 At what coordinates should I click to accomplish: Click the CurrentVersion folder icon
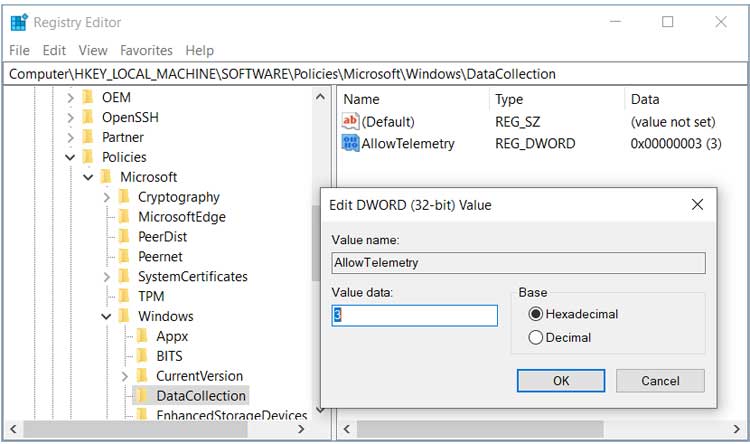[143, 376]
